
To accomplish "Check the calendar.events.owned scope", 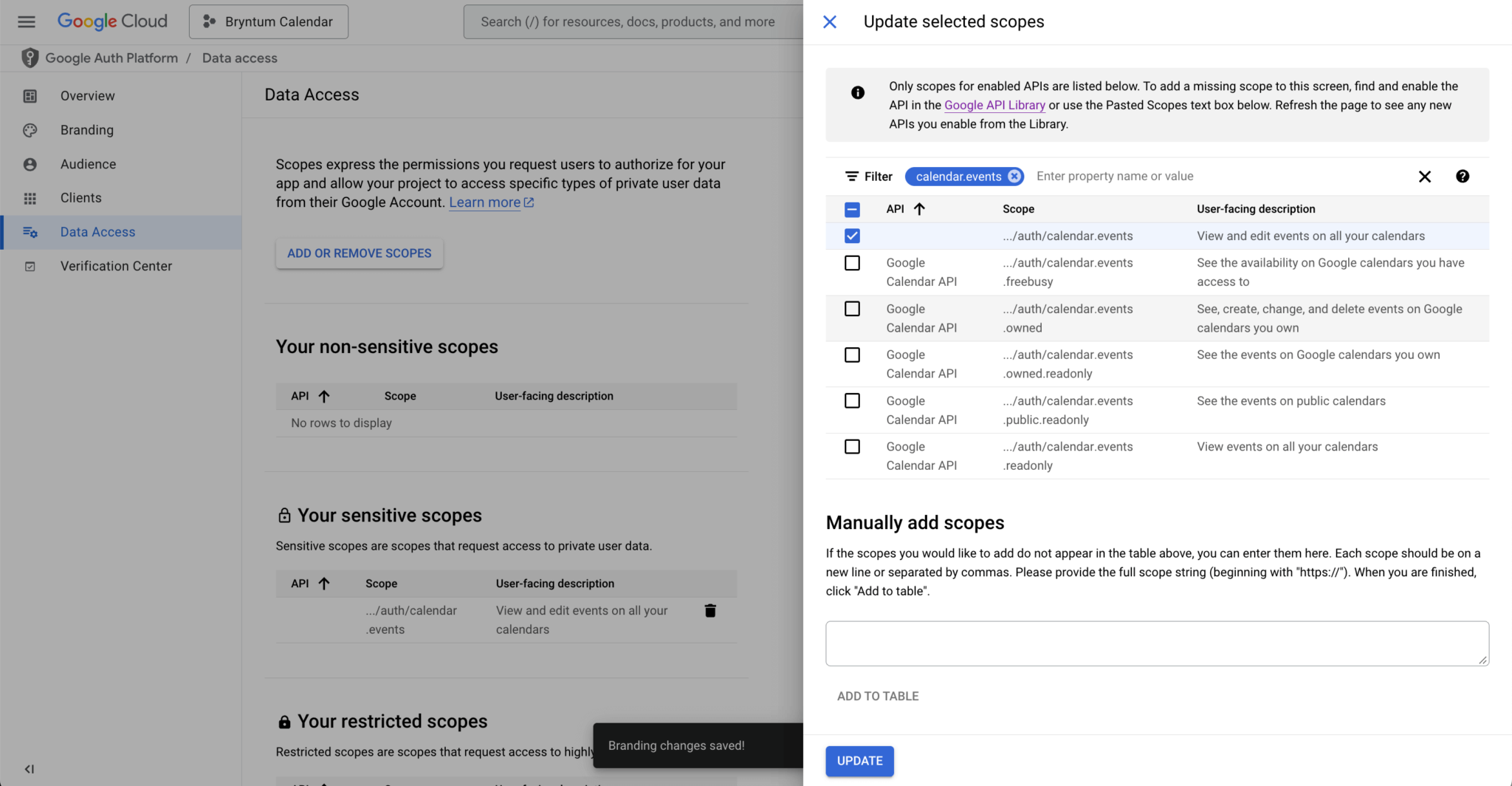I will point(852,309).
